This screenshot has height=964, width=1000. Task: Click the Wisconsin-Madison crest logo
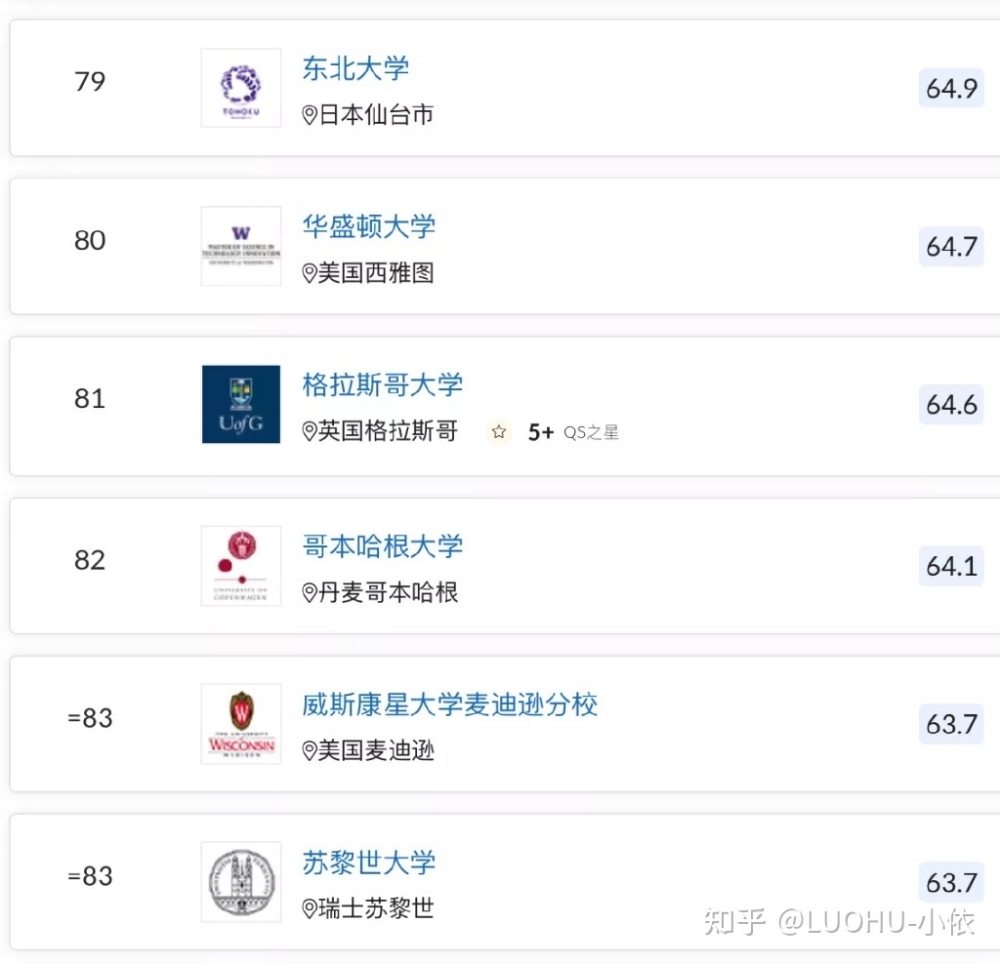pos(241,724)
